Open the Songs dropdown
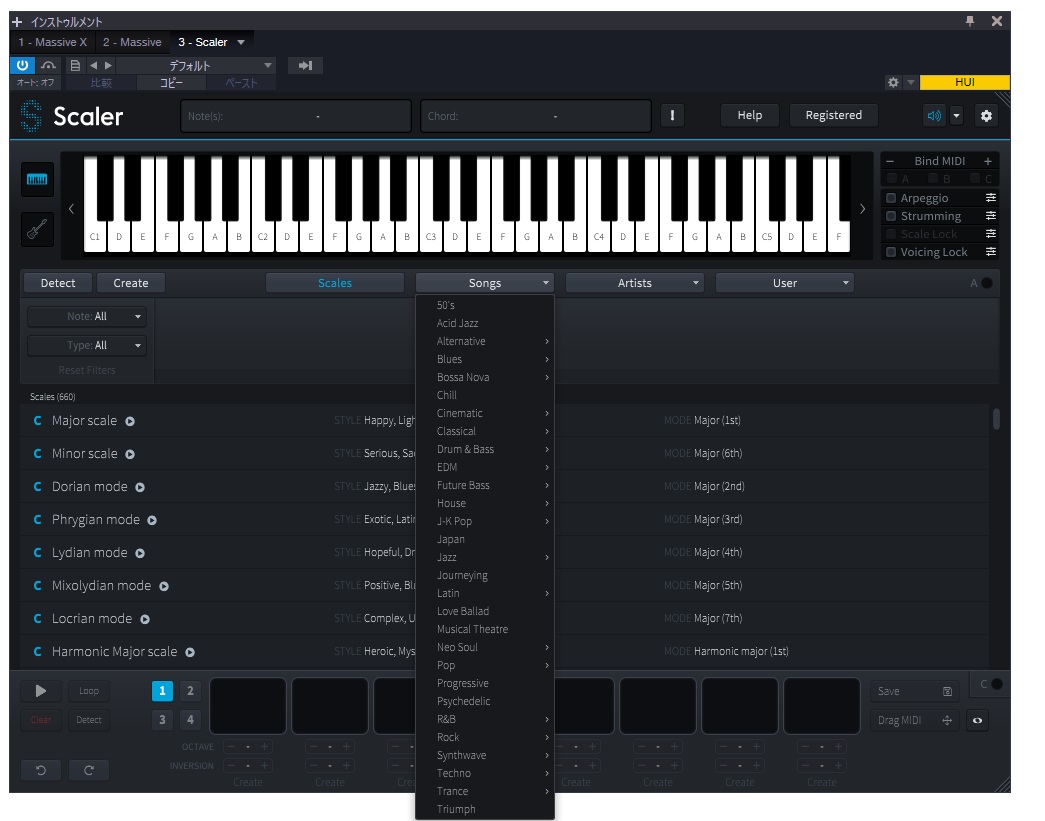 485,283
